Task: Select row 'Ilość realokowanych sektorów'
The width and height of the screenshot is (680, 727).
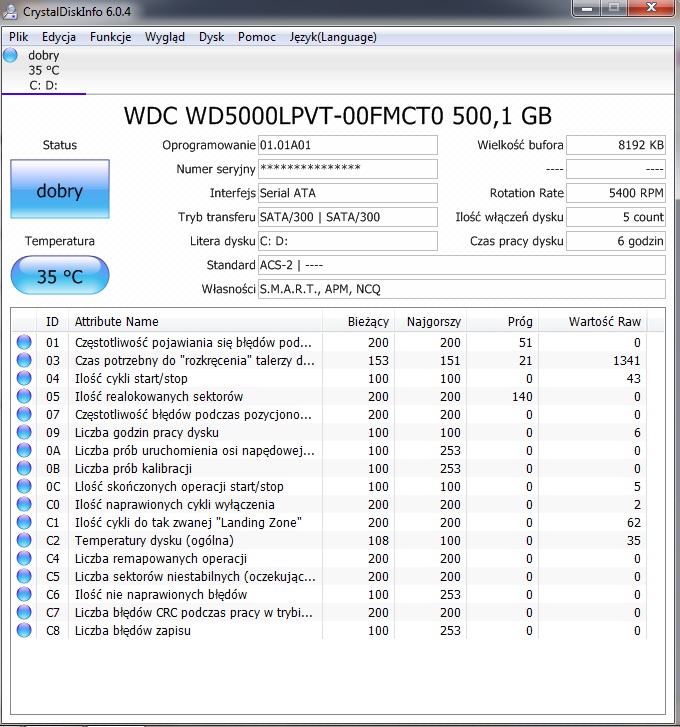Action: (330, 396)
